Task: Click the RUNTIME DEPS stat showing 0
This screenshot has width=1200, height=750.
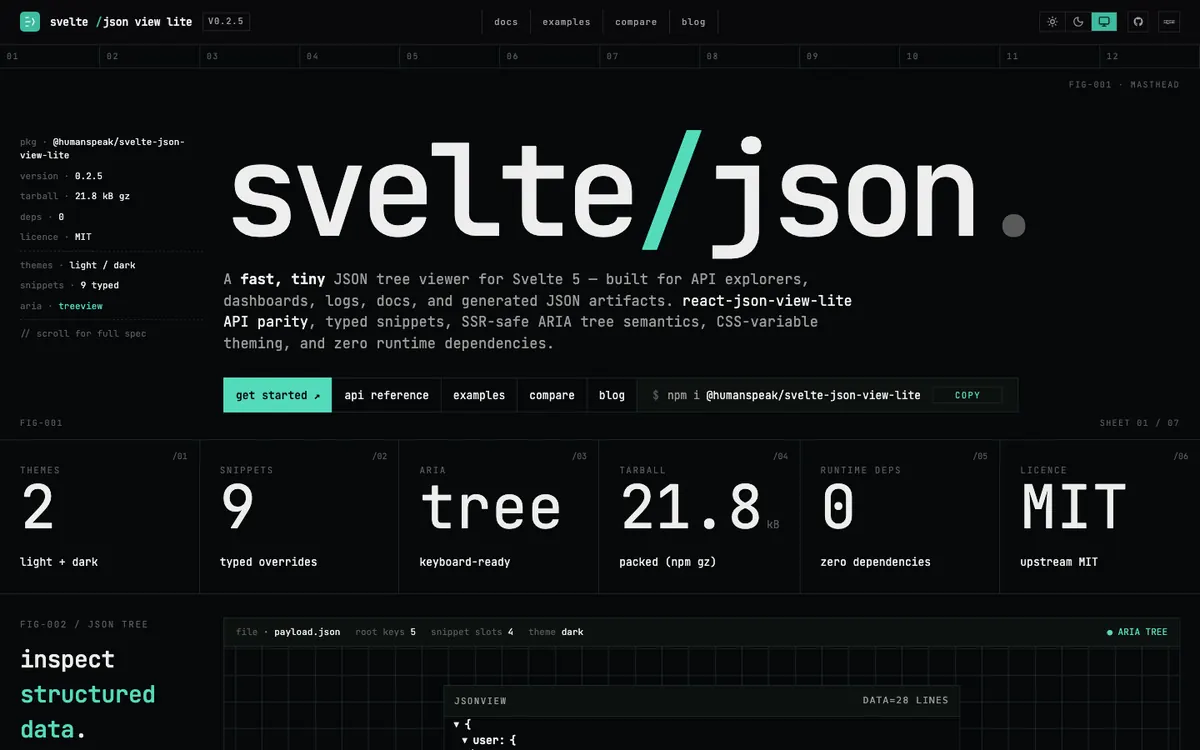Action: (899, 517)
